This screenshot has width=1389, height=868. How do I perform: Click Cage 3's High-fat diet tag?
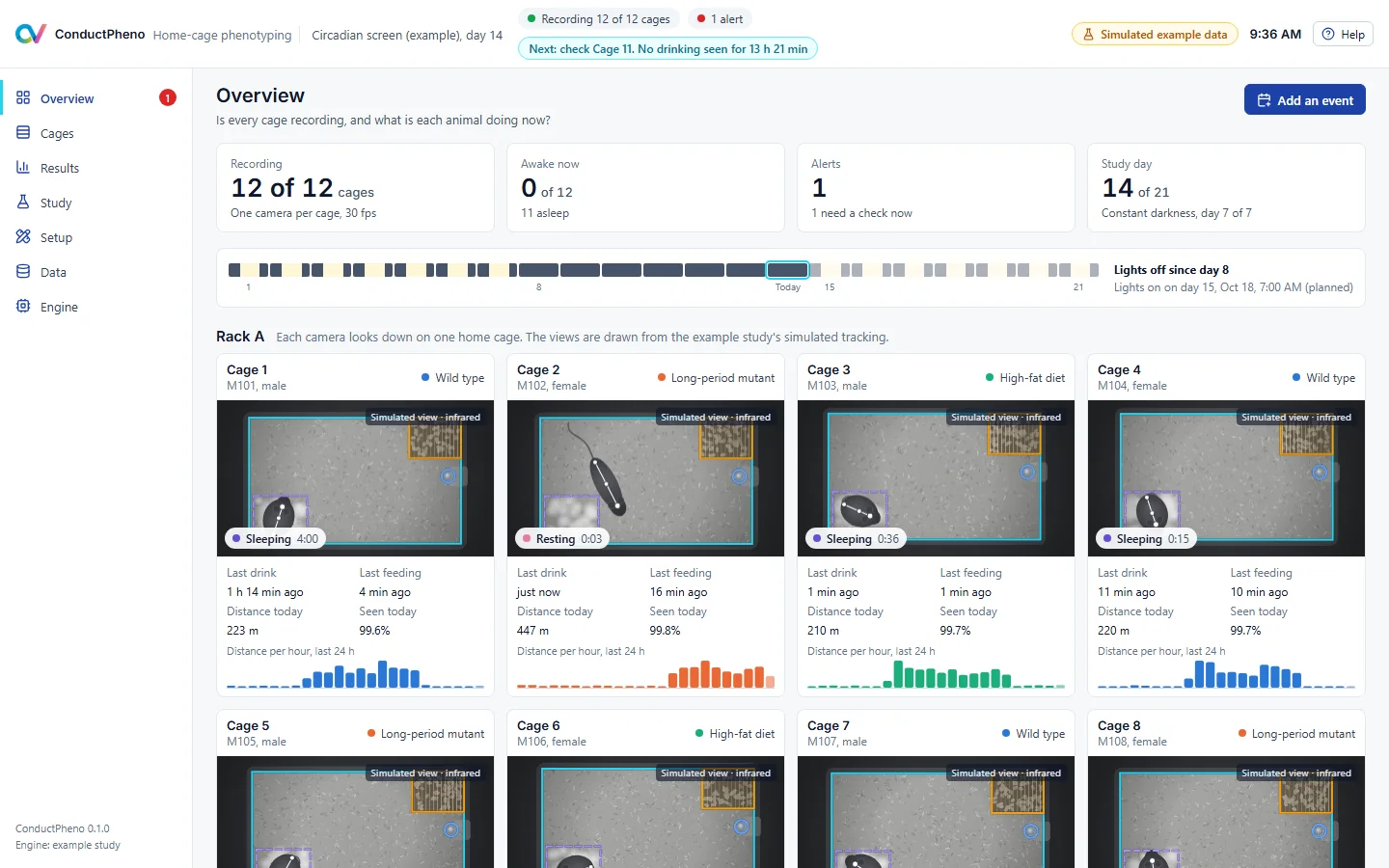point(1025,378)
